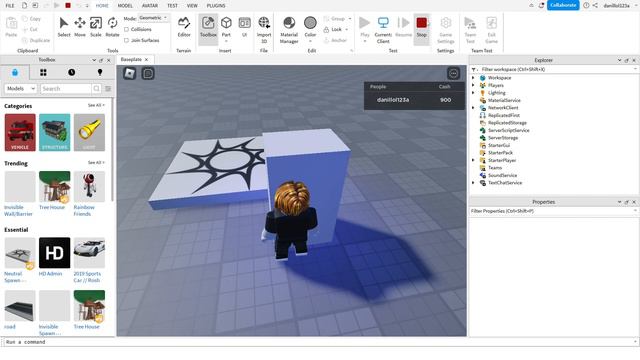Viewport: 640px width, 360px height.
Task: Select the 2019 Sports Car thumbnail
Action: [89, 253]
